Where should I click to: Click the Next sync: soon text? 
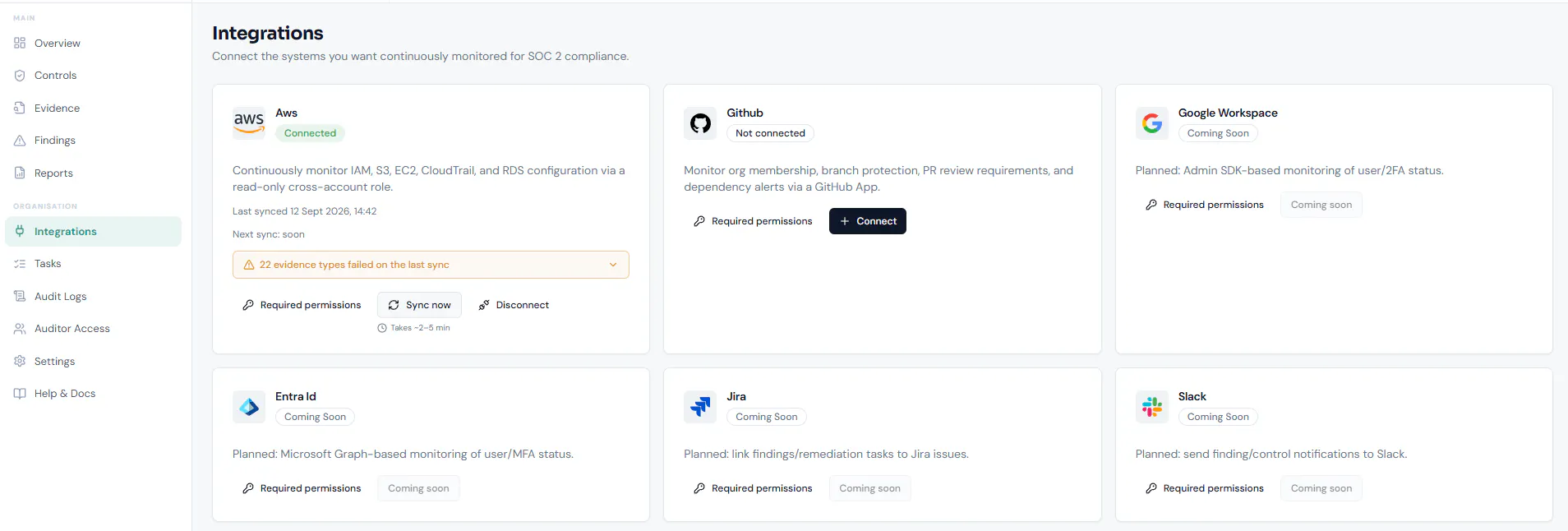coord(269,234)
